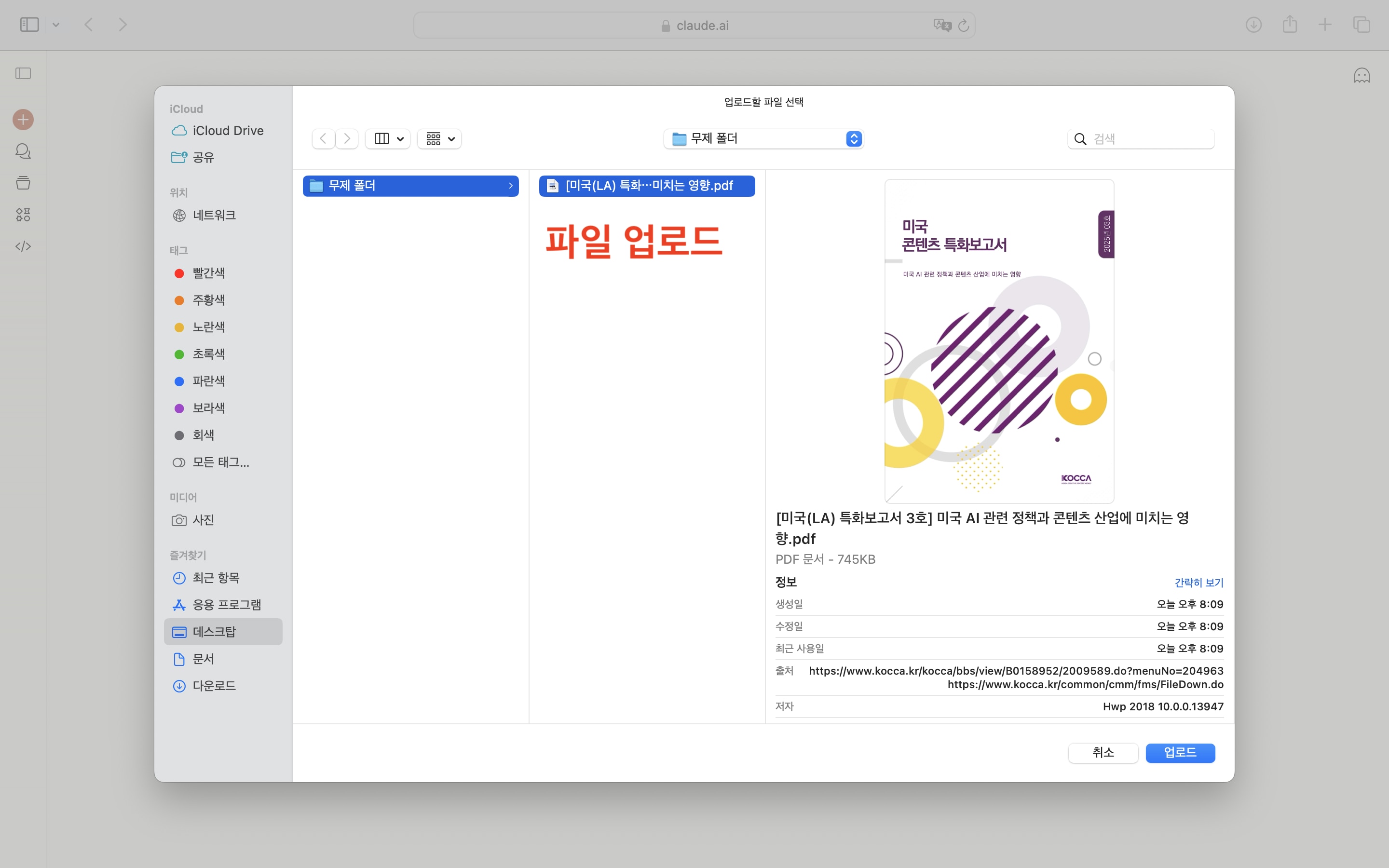
Task: Open the grouping options dropdown
Action: click(440, 138)
